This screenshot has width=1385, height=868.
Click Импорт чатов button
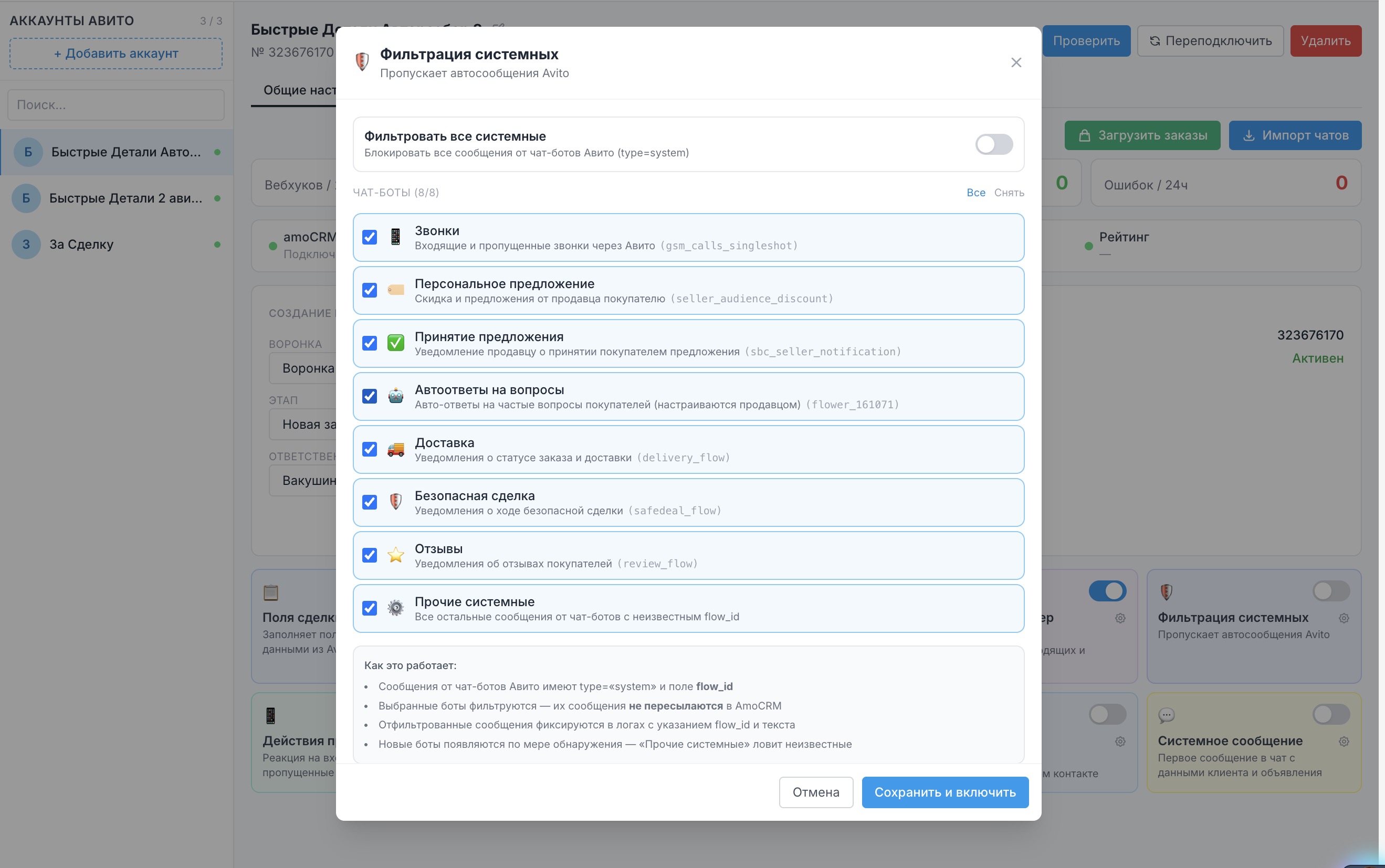point(1295,135)
